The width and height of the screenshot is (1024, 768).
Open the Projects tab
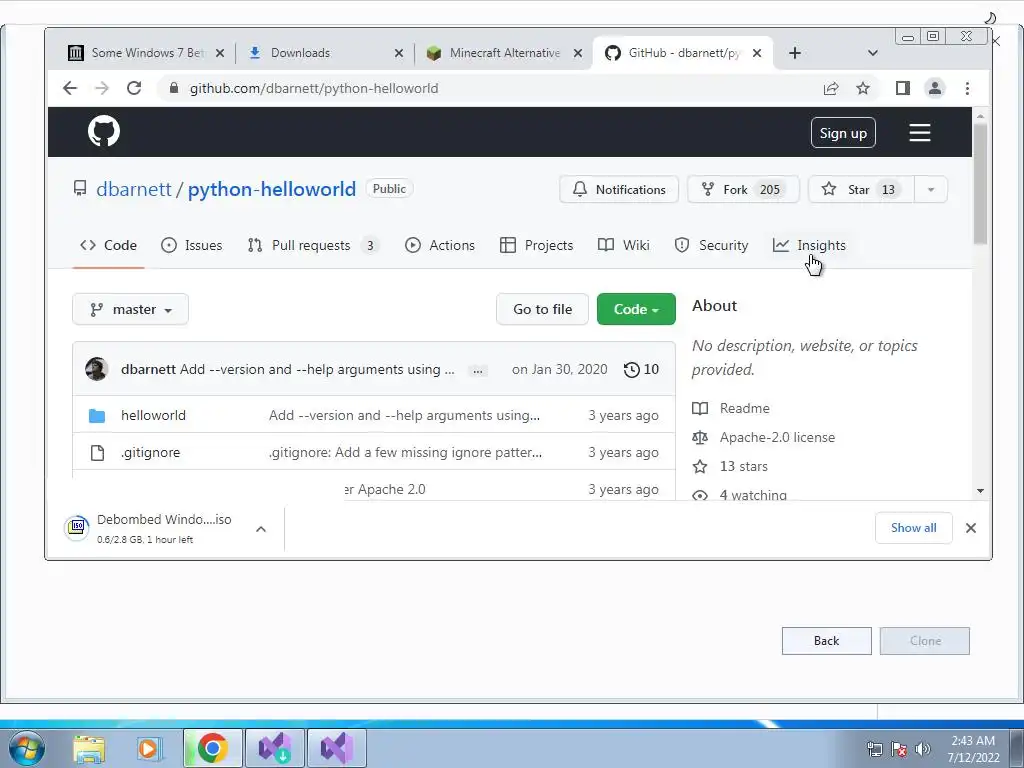(x=536, y=246)
